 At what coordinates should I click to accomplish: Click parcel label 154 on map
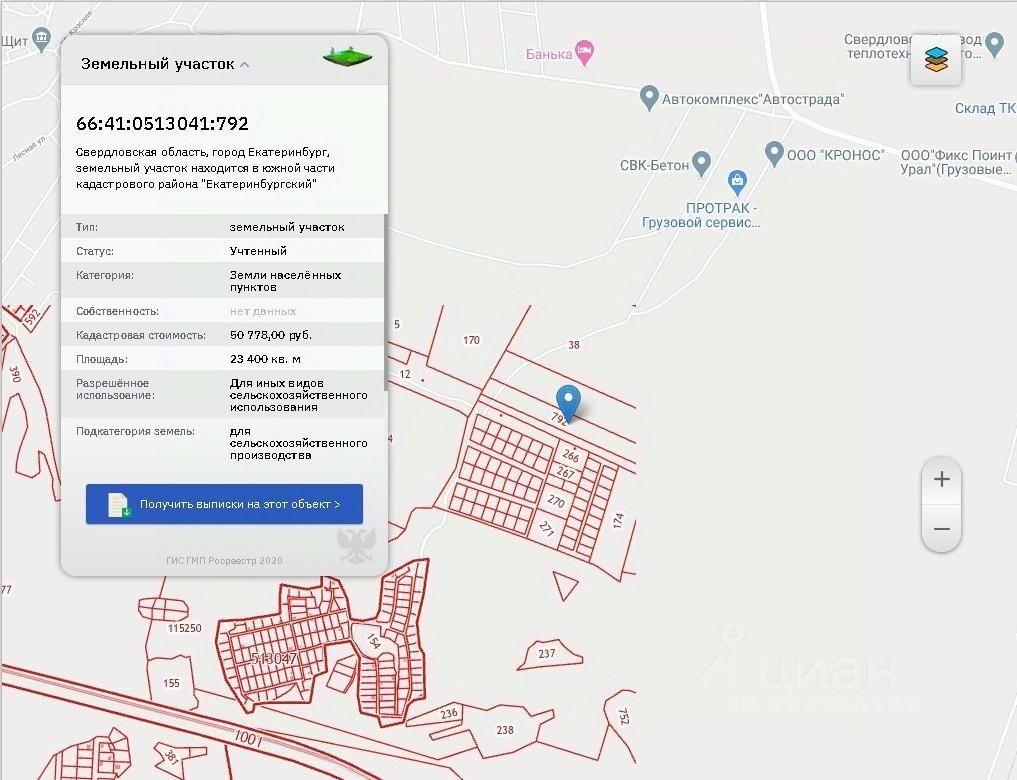374,641
